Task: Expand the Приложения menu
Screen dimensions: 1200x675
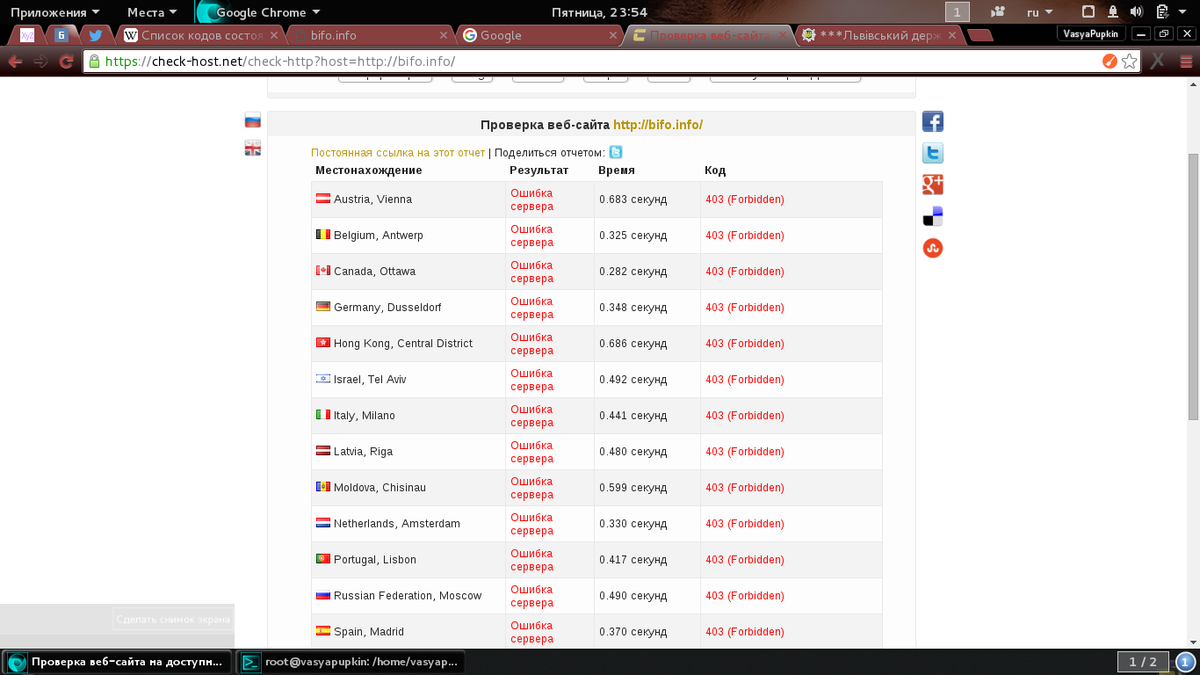Action: click(x=55, y=12)
